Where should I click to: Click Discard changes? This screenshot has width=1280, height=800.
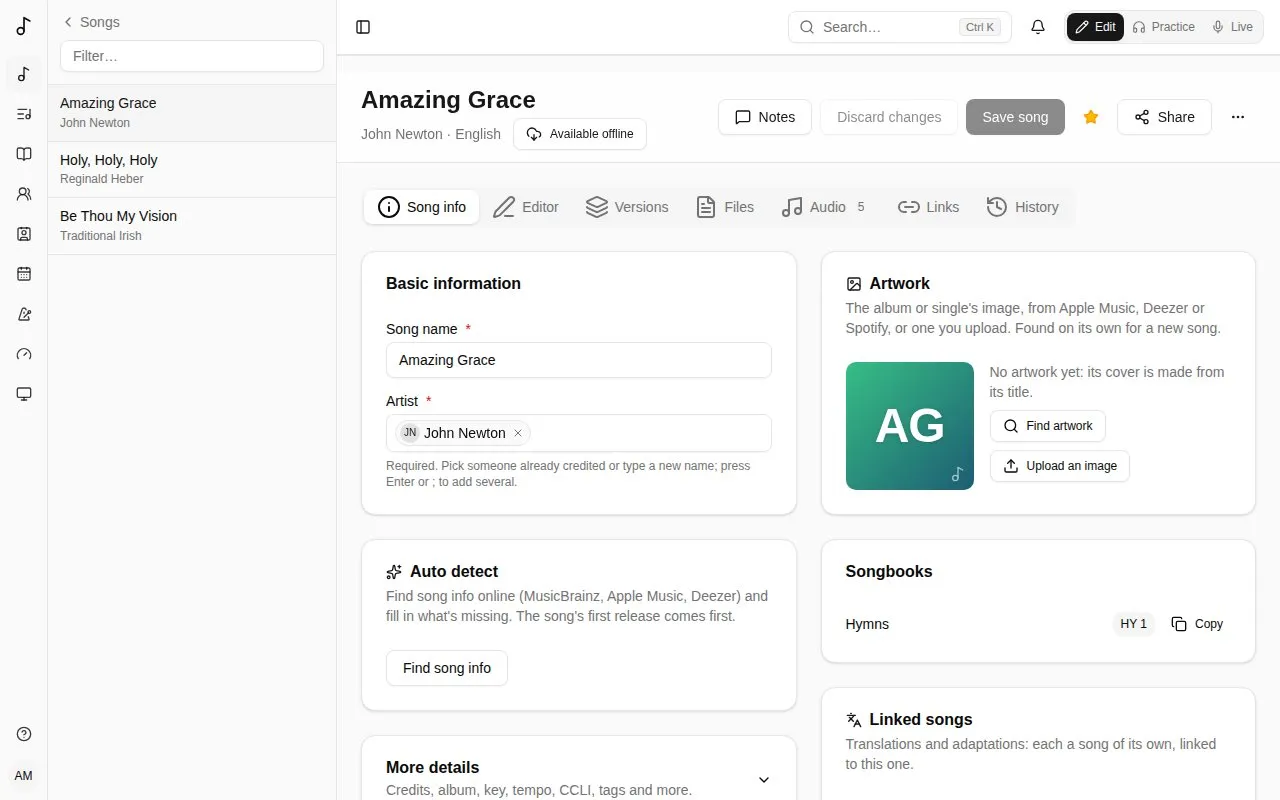click(x=889, y=117)
